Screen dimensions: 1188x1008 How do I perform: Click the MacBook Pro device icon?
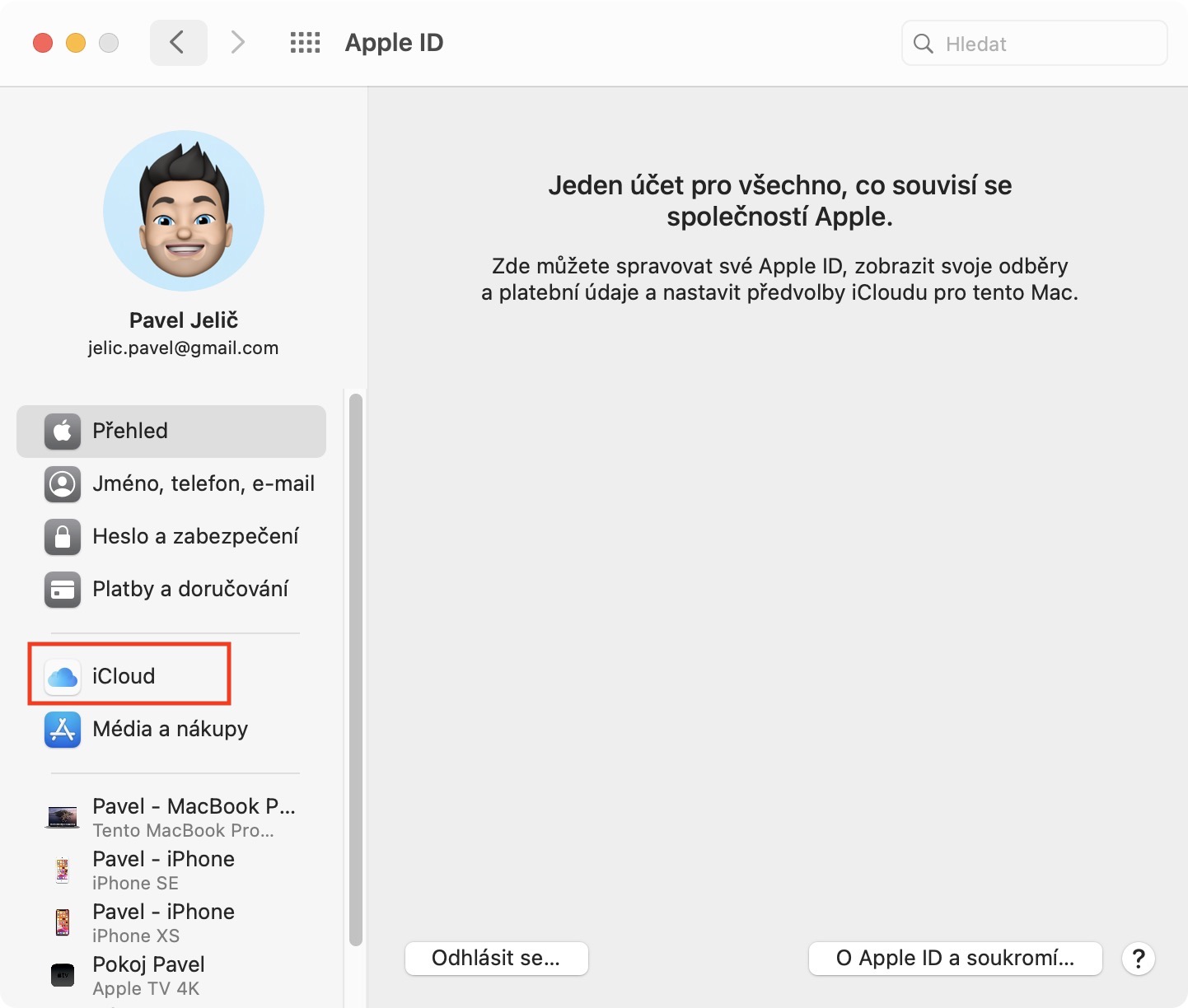click(63, 817)
